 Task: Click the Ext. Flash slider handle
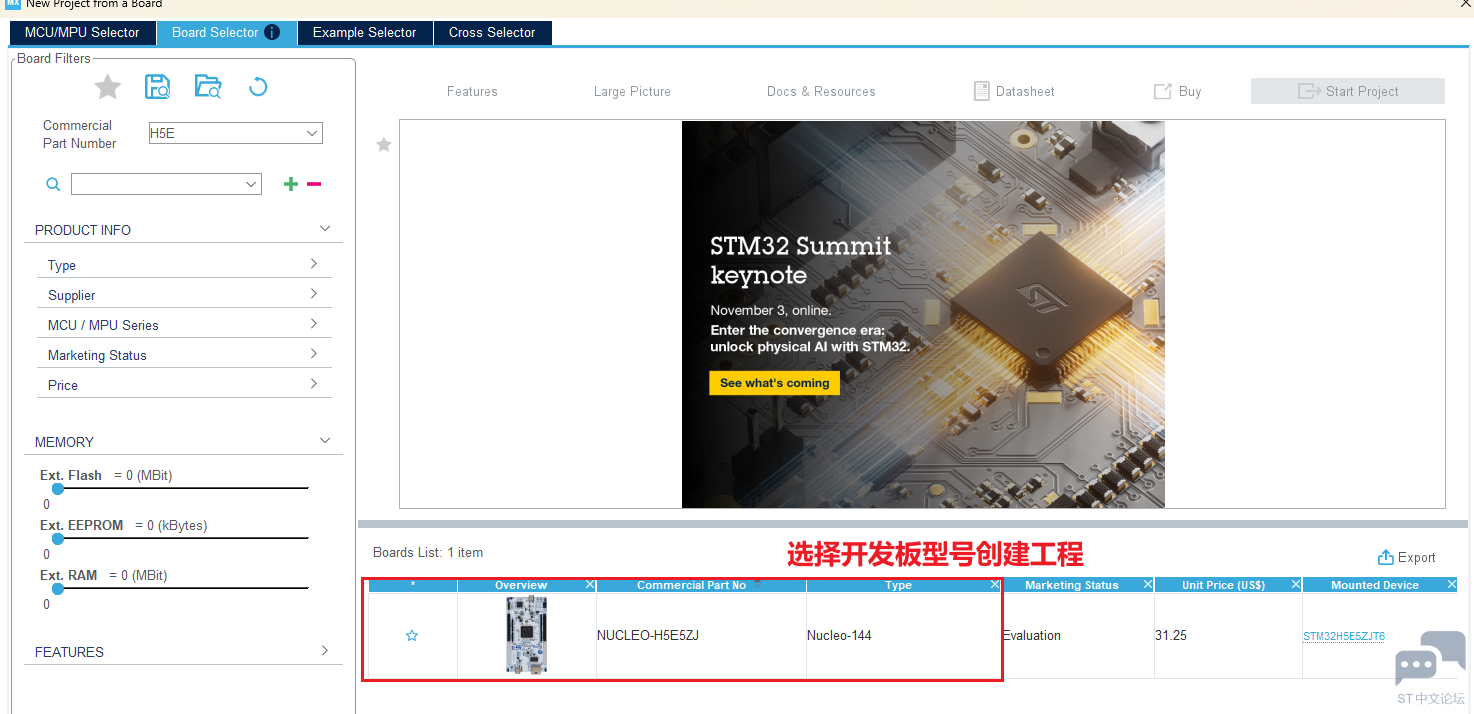click(58, 489)
